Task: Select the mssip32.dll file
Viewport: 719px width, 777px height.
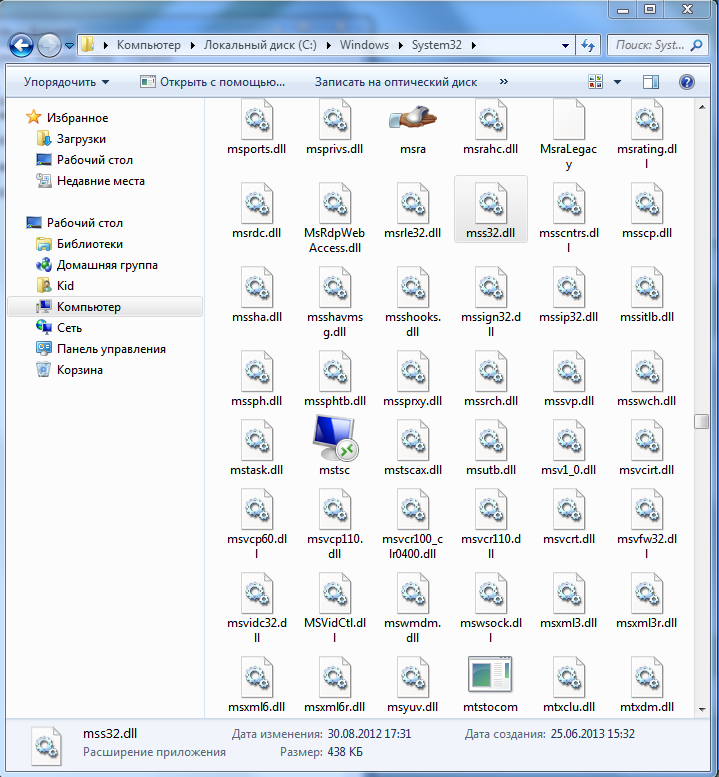Action: (568, 295)
